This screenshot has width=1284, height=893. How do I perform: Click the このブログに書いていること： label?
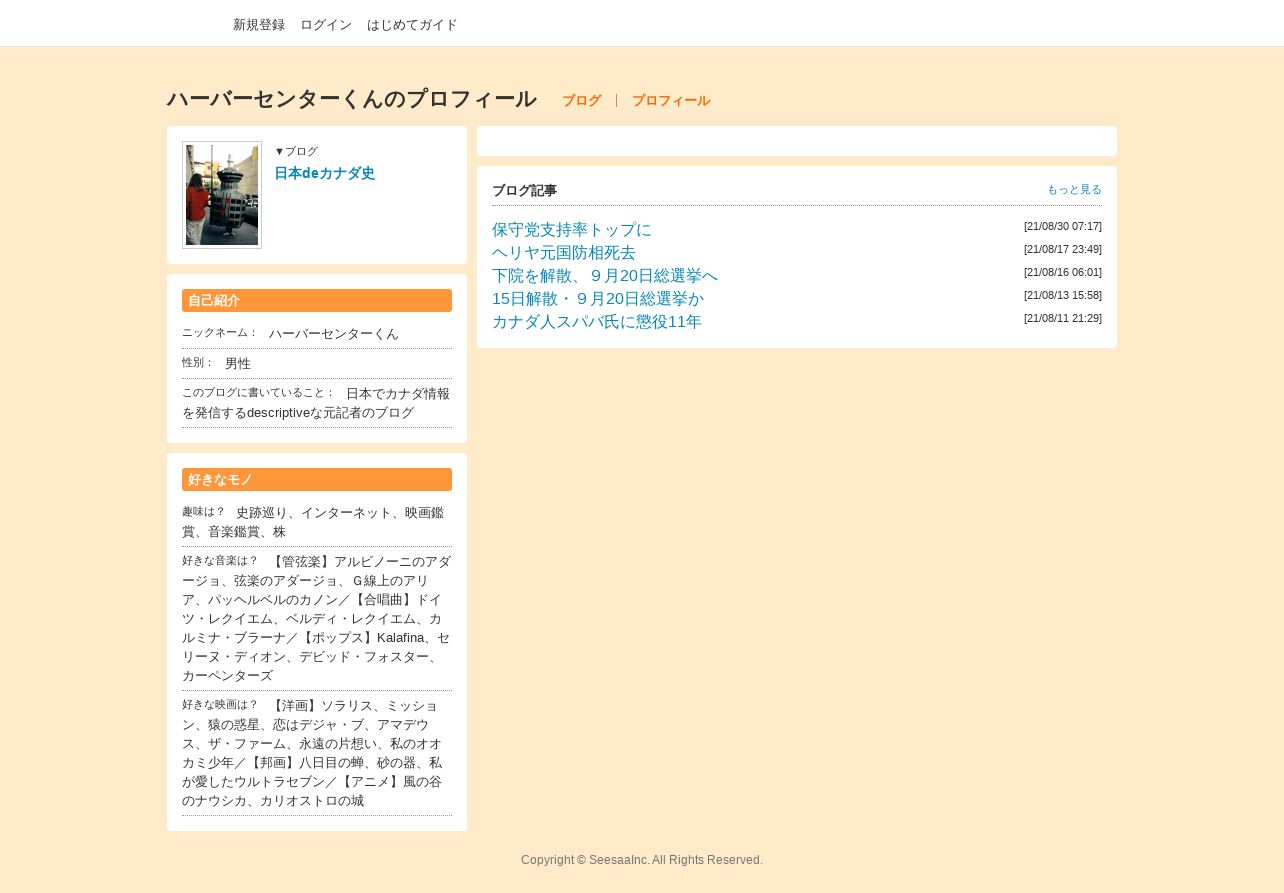point(259,393)
